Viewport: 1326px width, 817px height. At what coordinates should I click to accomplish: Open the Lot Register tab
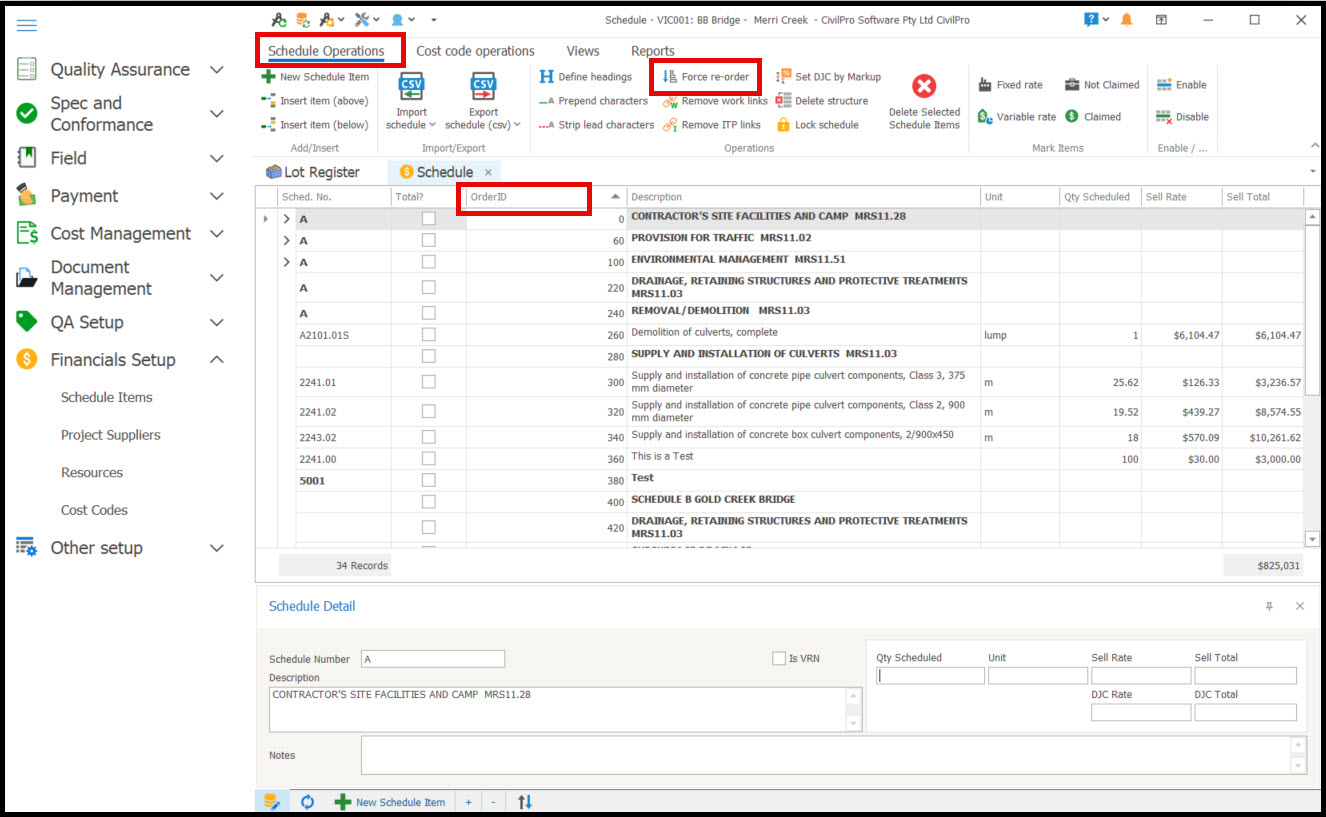[x=312, y=172]
